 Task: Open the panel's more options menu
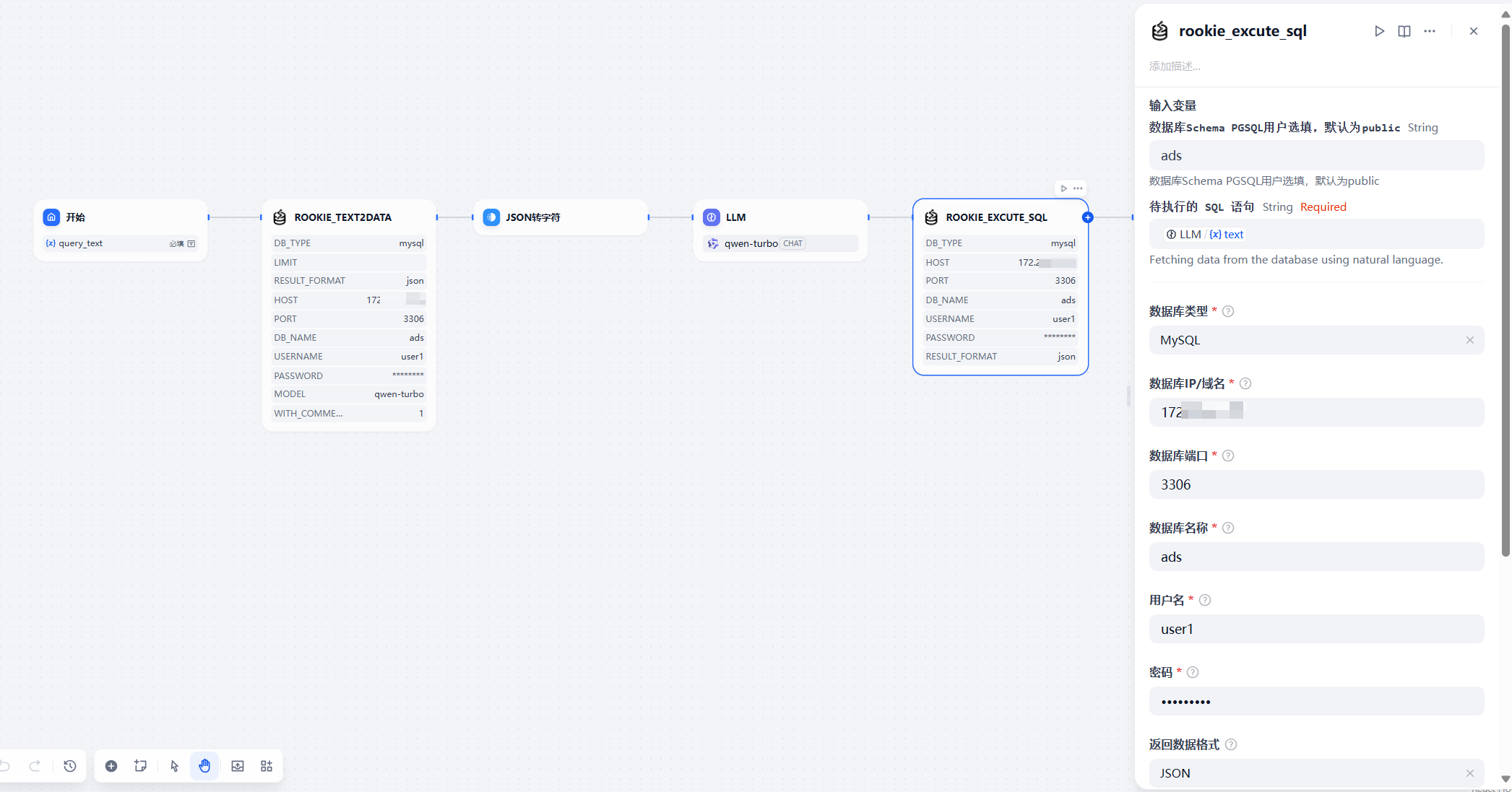click(1430, 31)
